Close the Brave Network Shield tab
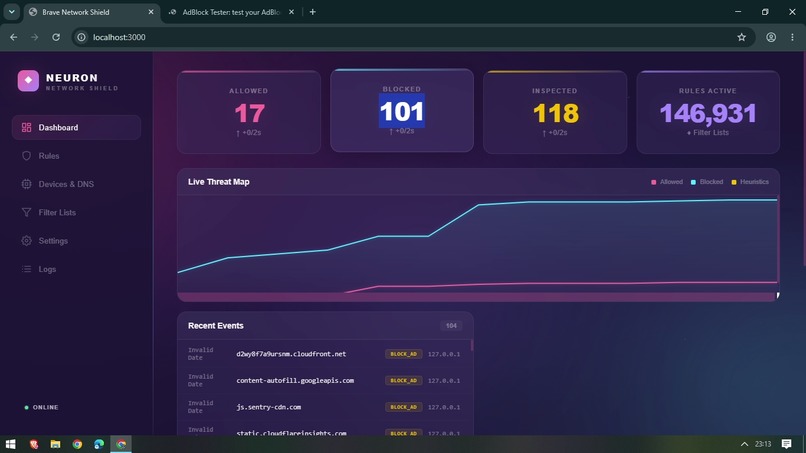The image size is (806, 453). pyautogui.click(x=151, y=12)
